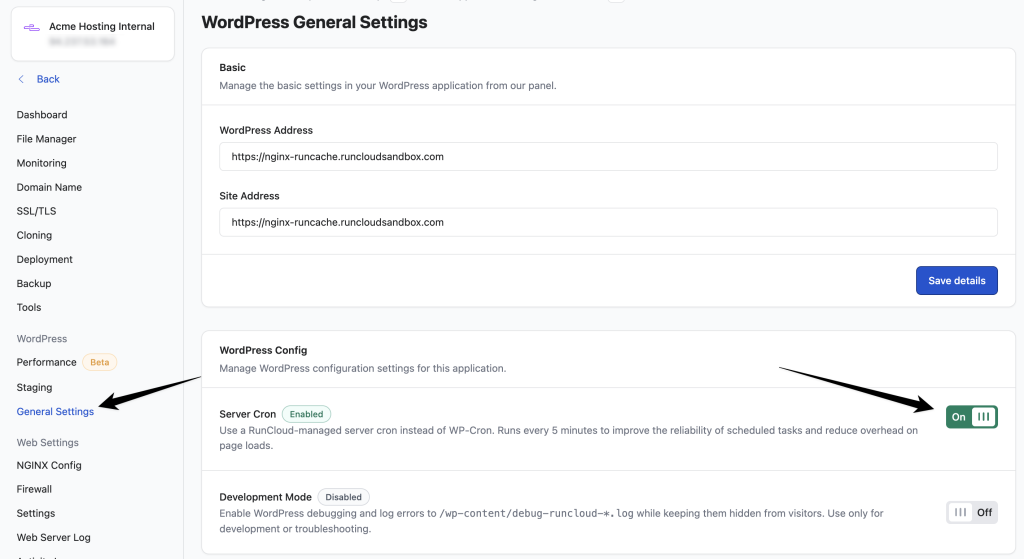Click the WordPress Config section title
The width and height of the screenshot is (1024, 559).
point(263,350)
